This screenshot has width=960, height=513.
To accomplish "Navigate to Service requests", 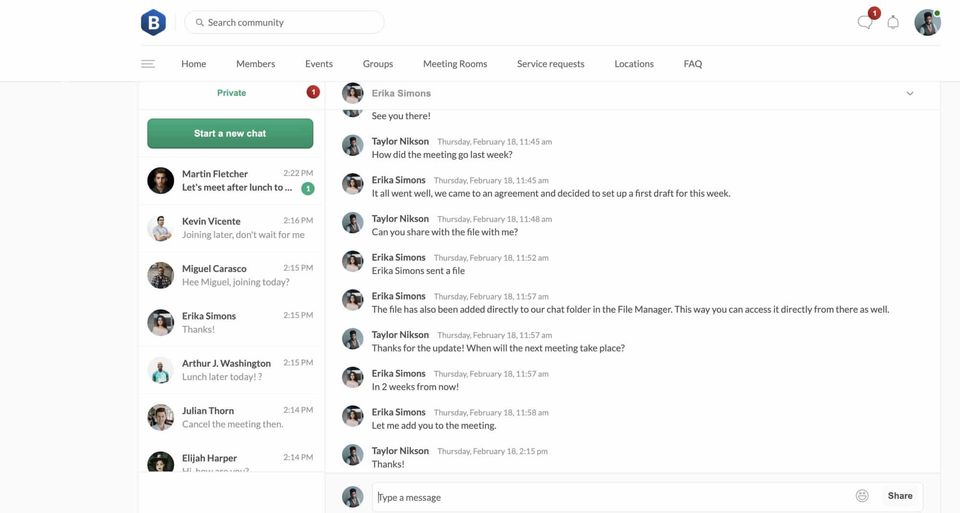I will (x=550, y=64).
